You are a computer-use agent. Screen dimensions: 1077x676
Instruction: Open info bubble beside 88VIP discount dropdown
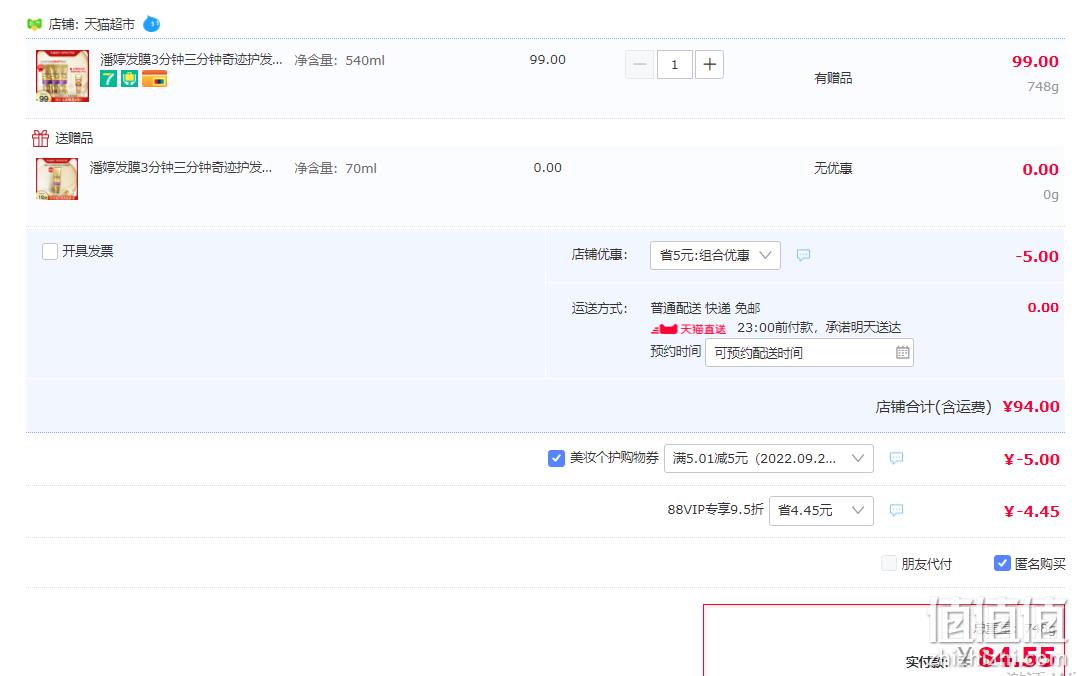896,510
